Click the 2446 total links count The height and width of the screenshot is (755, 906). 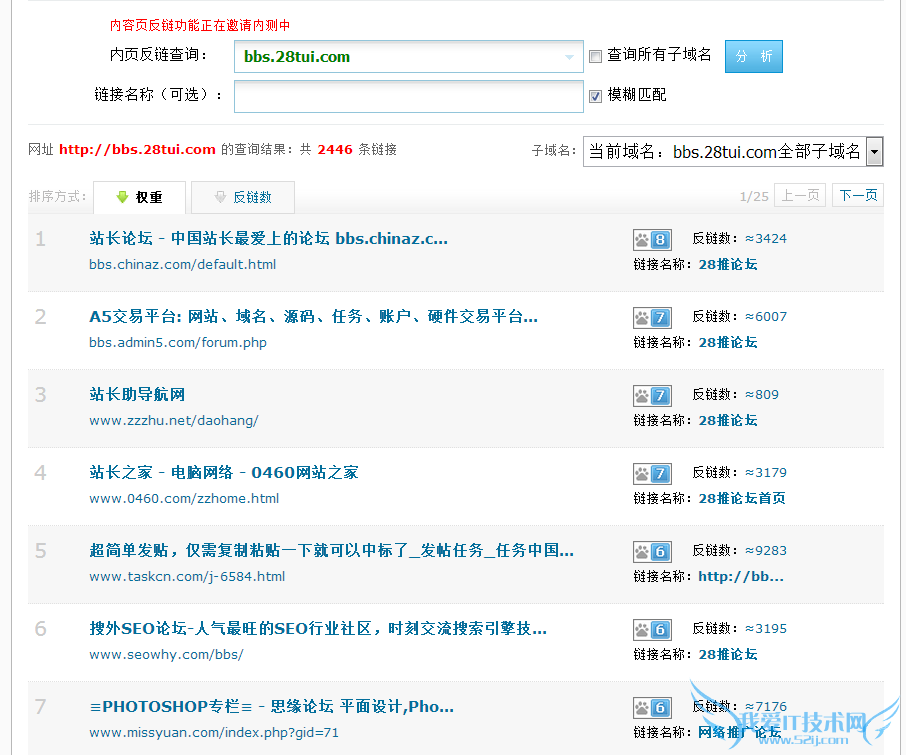[335, 150]
